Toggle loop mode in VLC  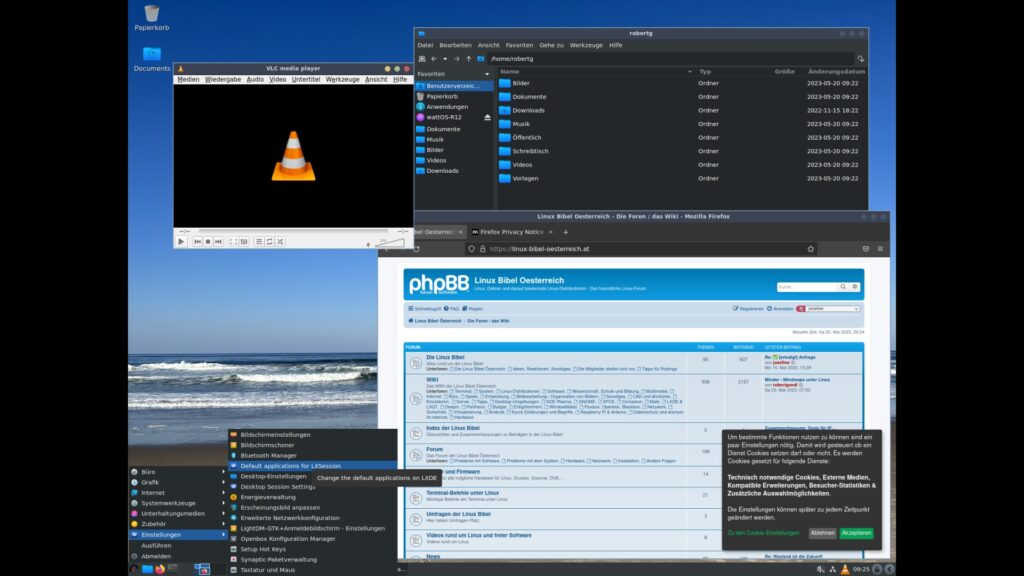click(270, 242)
